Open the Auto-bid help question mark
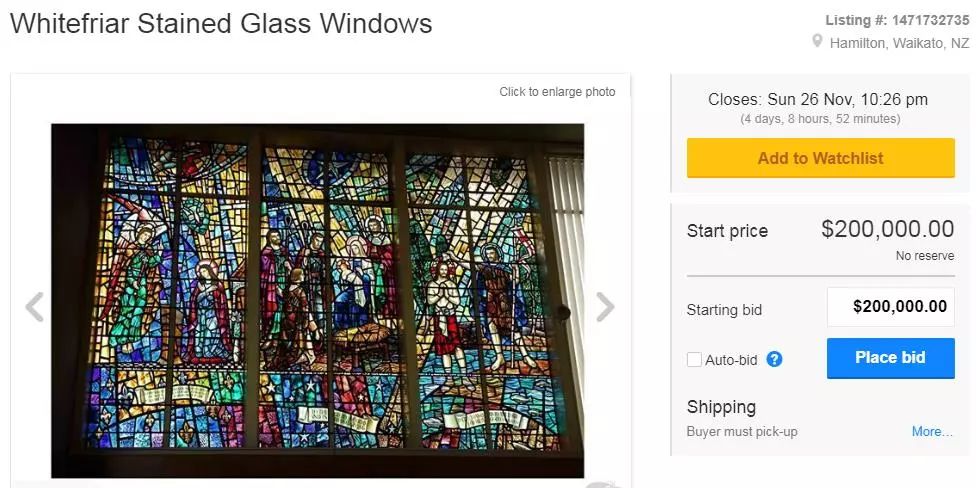 (774, 360)
